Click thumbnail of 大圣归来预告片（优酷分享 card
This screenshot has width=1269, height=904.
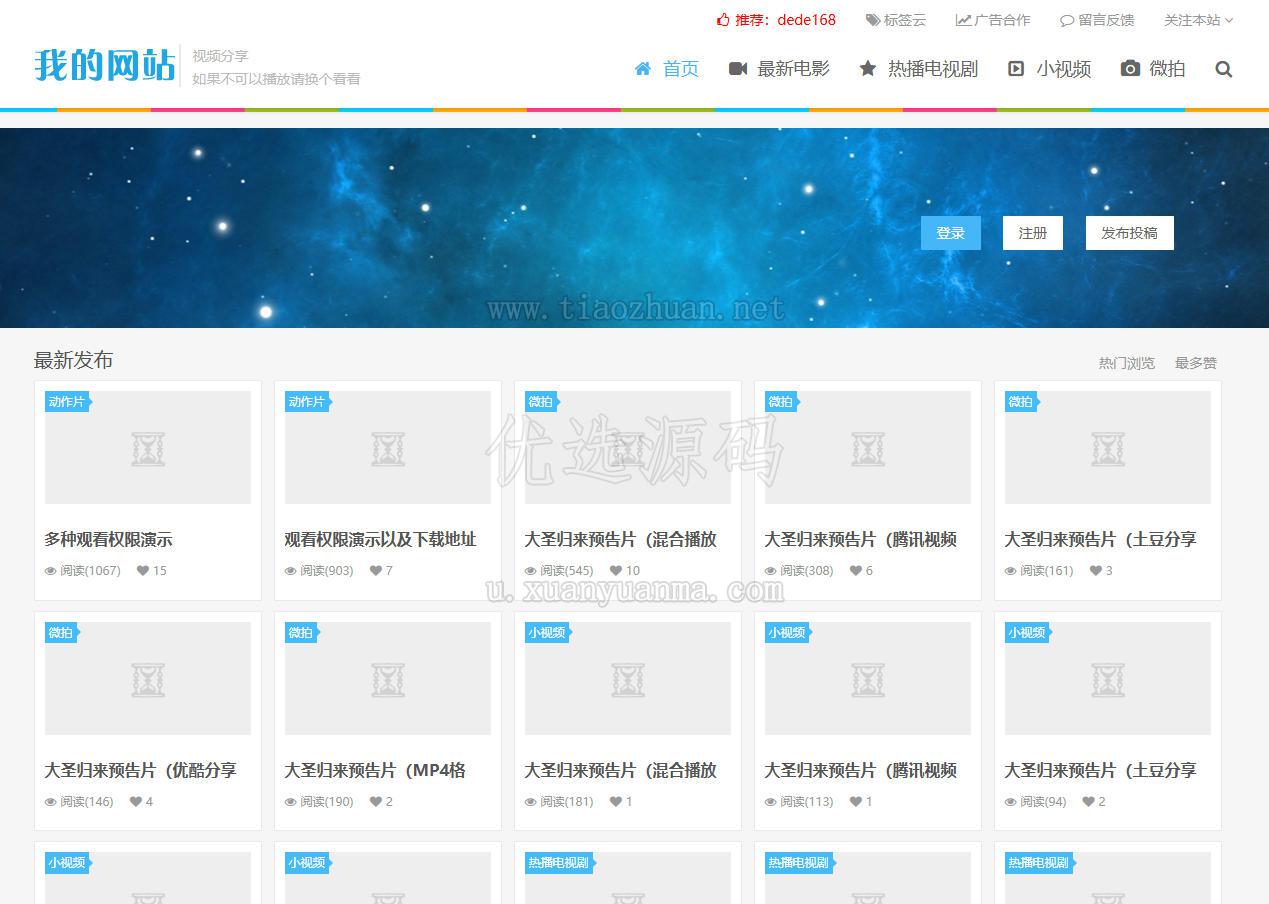[148, 678]
